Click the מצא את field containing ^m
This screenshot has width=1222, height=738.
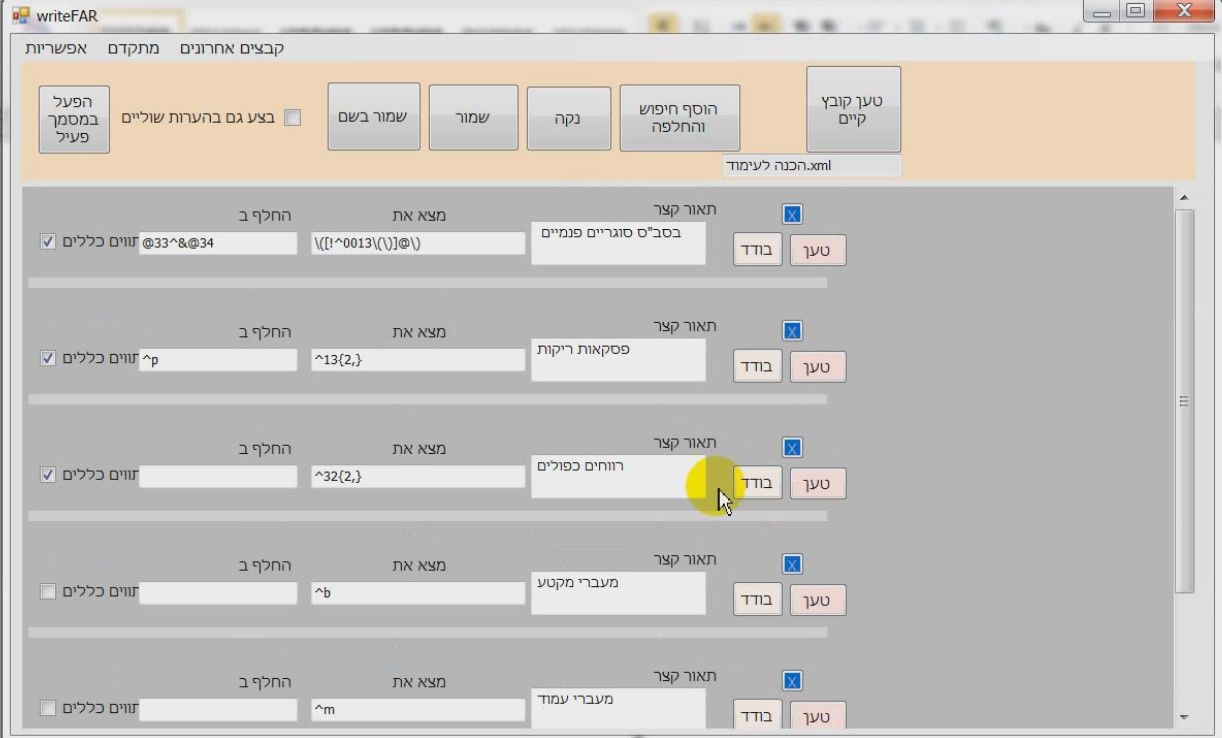418,710
